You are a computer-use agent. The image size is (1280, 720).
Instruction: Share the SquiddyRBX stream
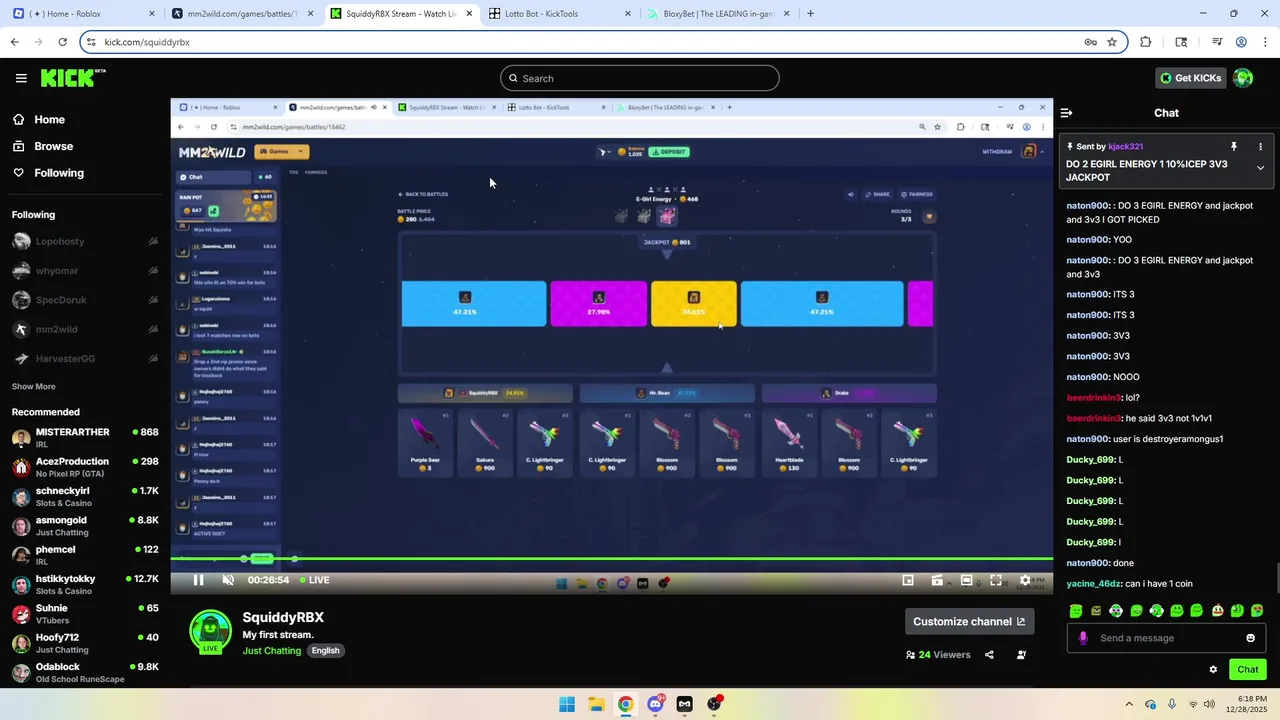(x=989, y=655)
